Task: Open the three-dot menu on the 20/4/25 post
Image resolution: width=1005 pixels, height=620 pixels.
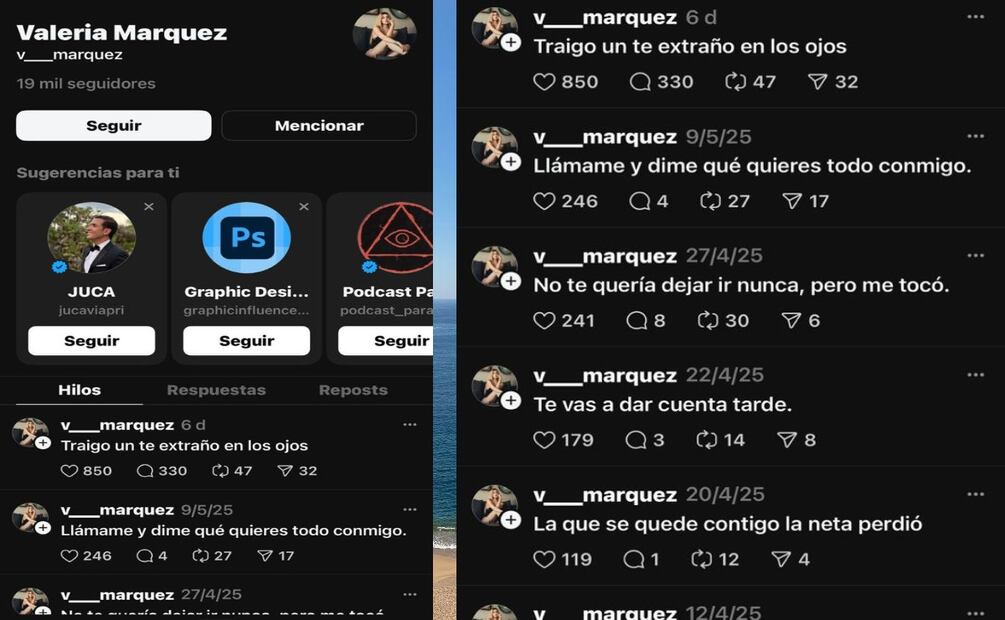Action: [x=976, y=494]
